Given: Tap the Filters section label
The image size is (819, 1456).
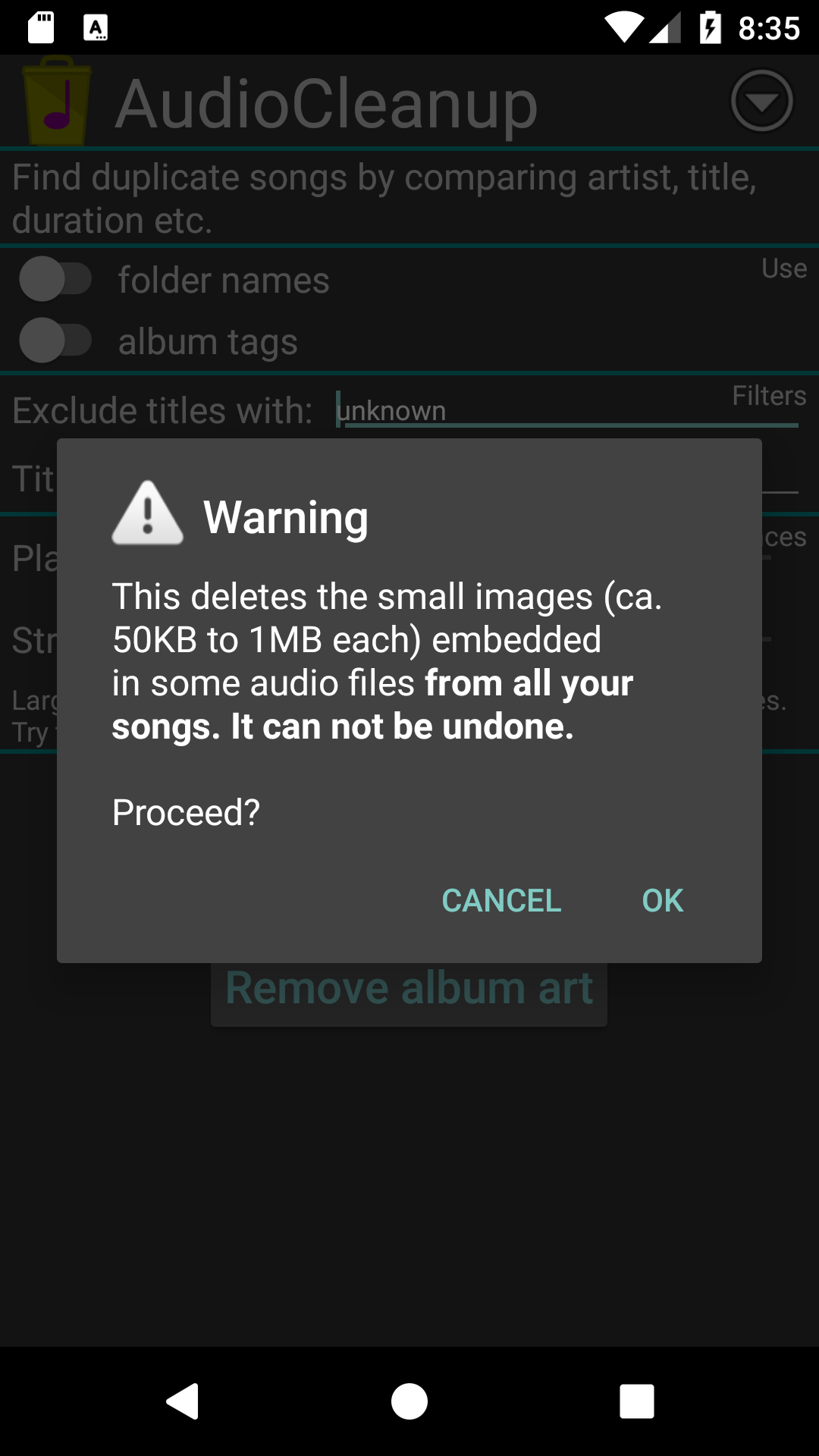Looking at the screenshot, I should coord(769,396).
